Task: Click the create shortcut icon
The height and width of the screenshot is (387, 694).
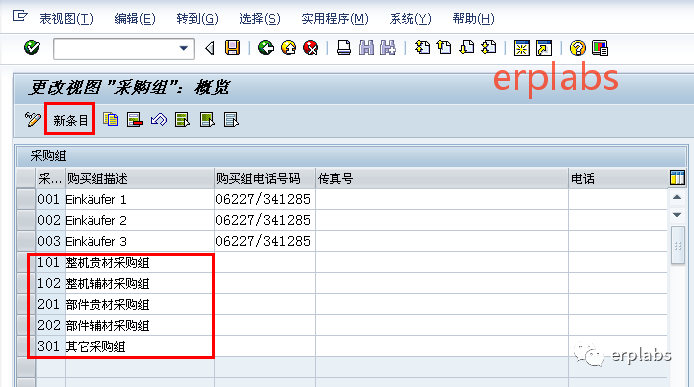Action: (544, 48)
